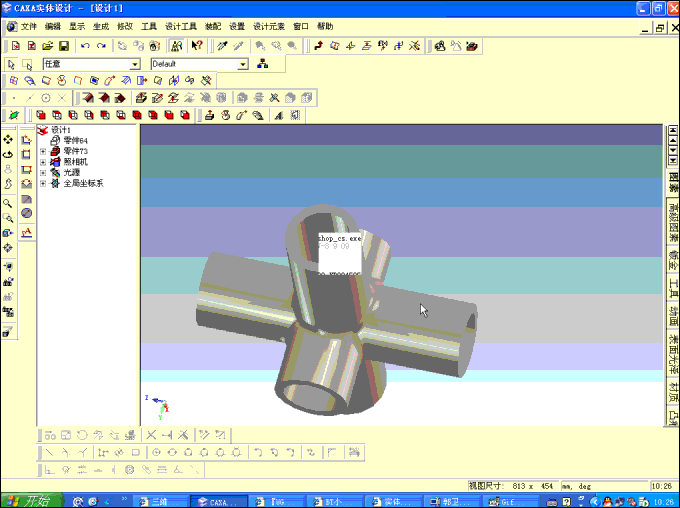Image resolution: width=680 pixels, height=508 pixels.
Task: Click the 开始 Start button
Action: 31,501
